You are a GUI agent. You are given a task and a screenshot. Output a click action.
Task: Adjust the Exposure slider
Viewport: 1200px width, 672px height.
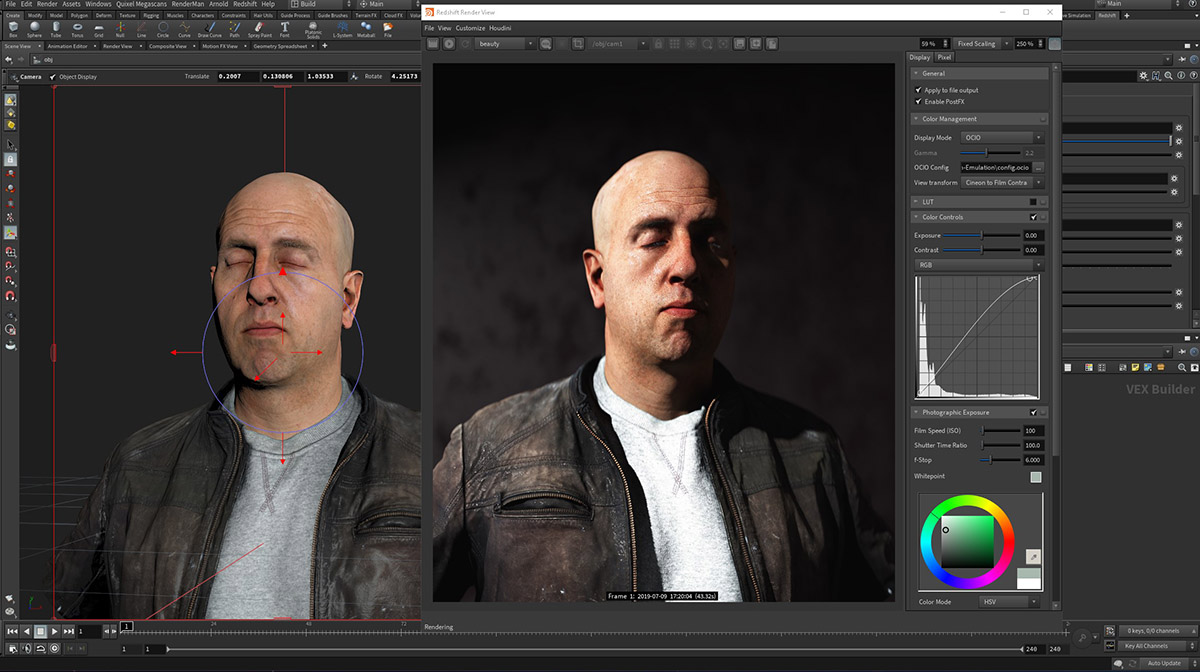tap(981, 235)
